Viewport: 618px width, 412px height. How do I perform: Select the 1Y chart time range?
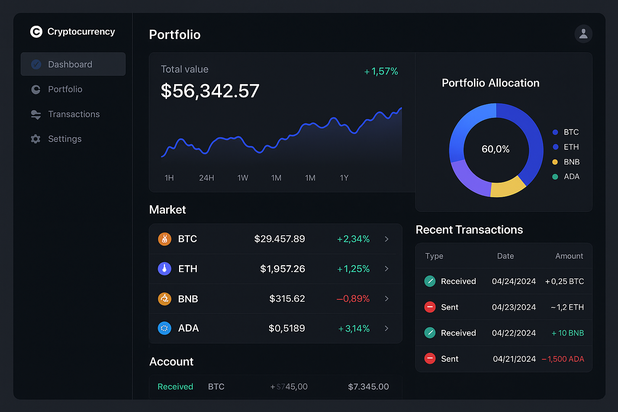pos(344,178)
